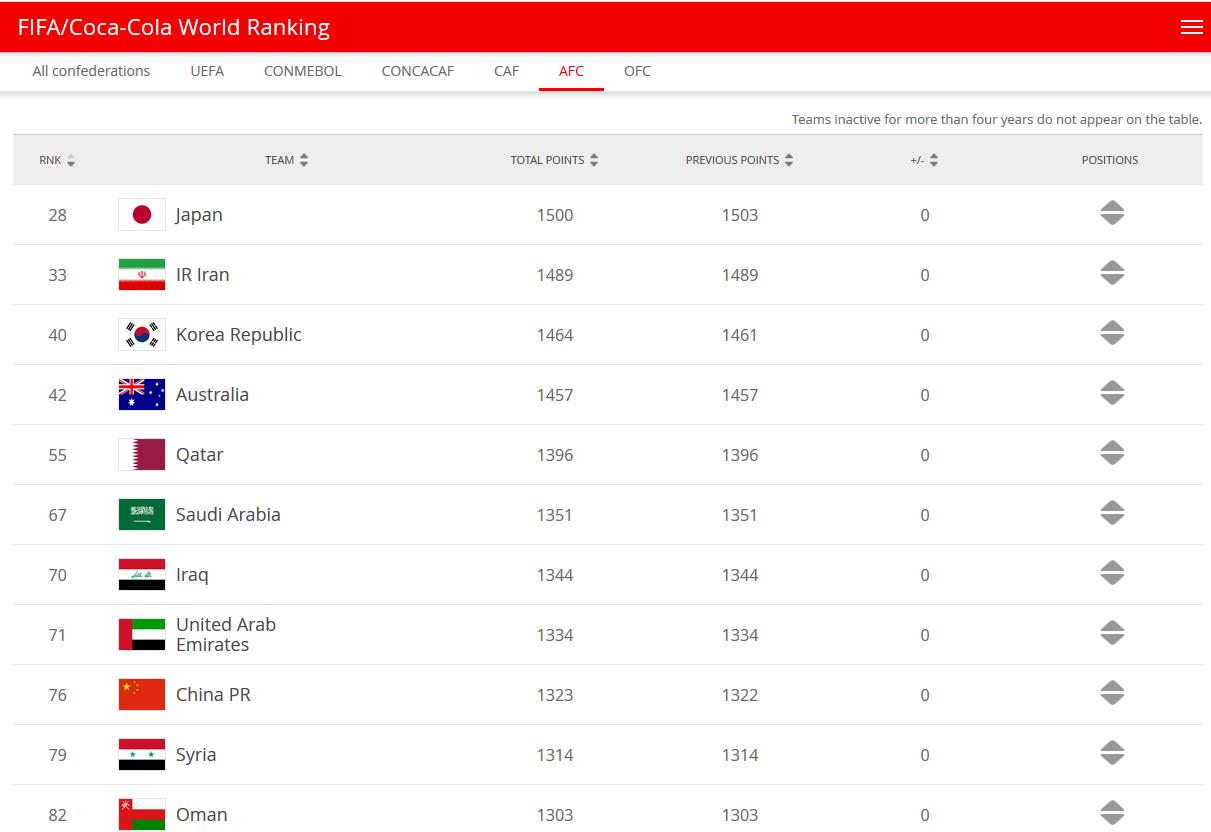The height and width of the screenshot is (832, 1211).
Task: Open the Iraq team link
Action: tap(192, 575)
